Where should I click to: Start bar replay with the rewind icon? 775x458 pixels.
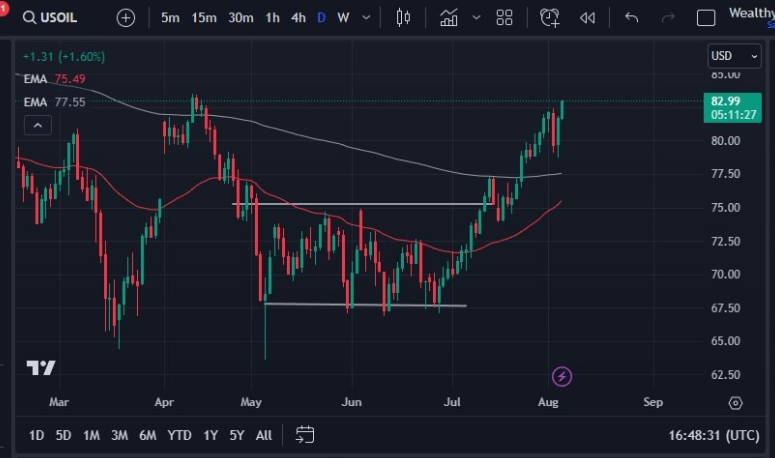tap(588, 17)
